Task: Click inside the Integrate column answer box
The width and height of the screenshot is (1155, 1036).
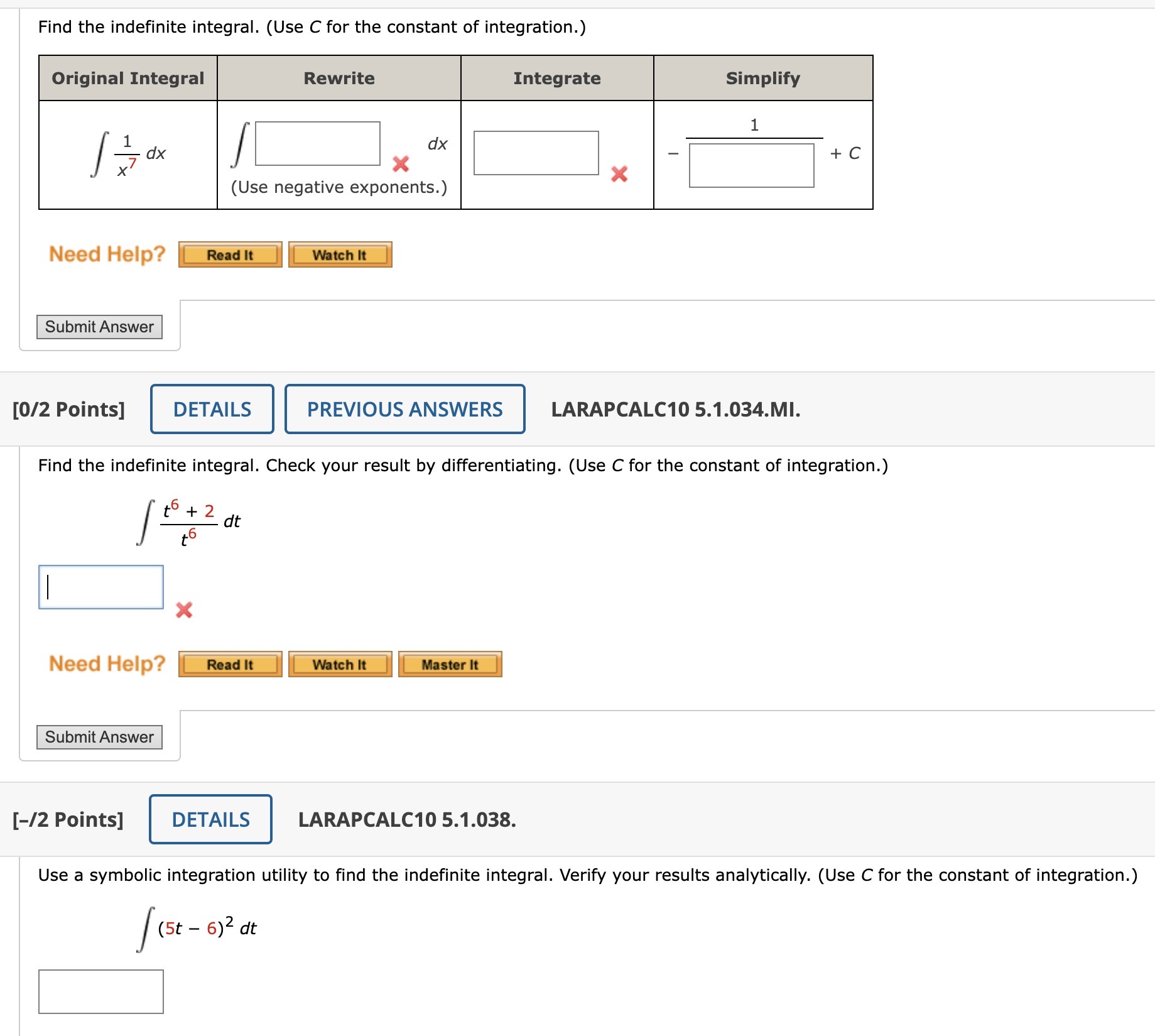Action: 537,153
